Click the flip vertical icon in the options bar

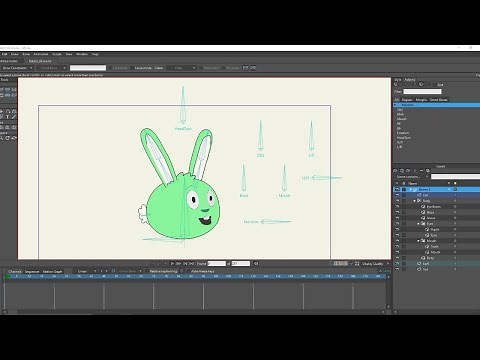[253, 68]
